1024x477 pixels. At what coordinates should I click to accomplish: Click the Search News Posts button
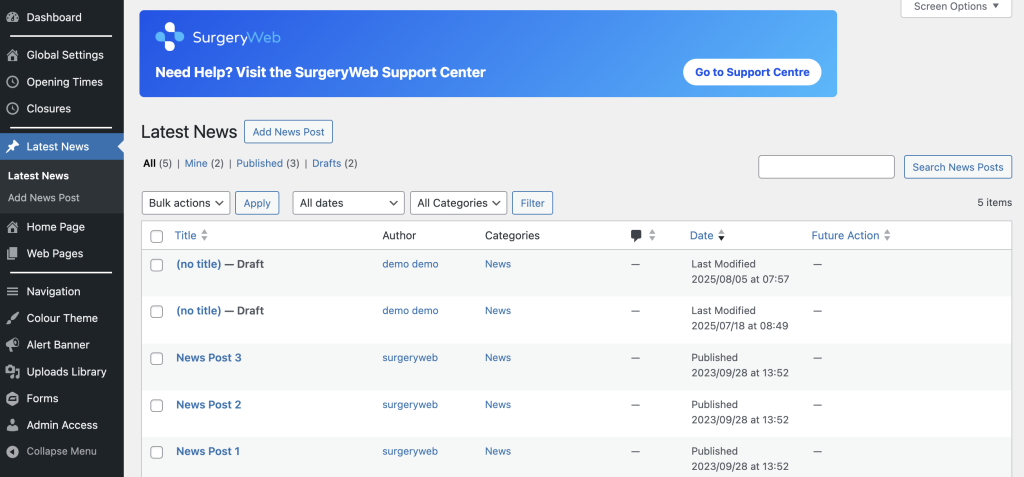click(958, 167)
